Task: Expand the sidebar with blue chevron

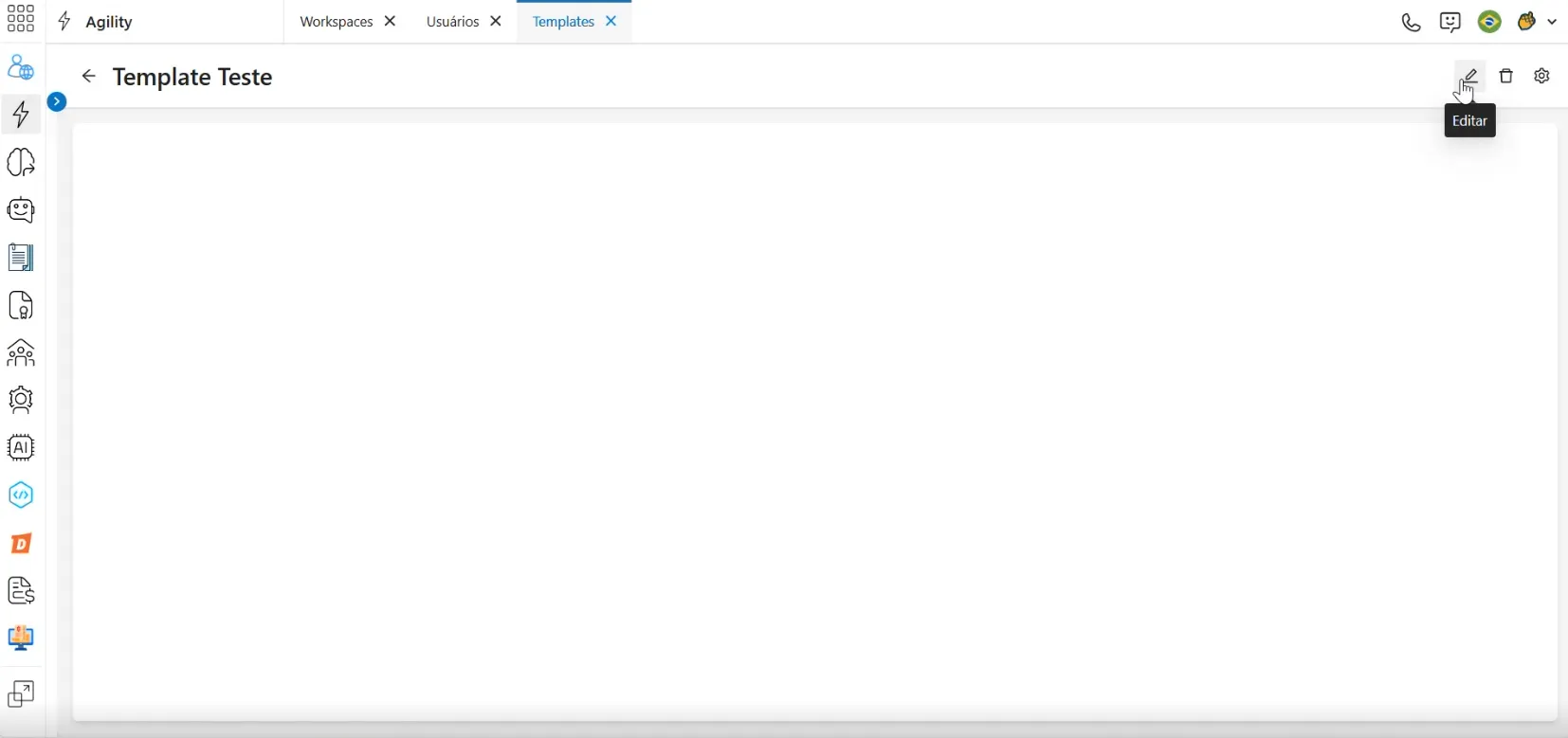Action: (57, 101)
